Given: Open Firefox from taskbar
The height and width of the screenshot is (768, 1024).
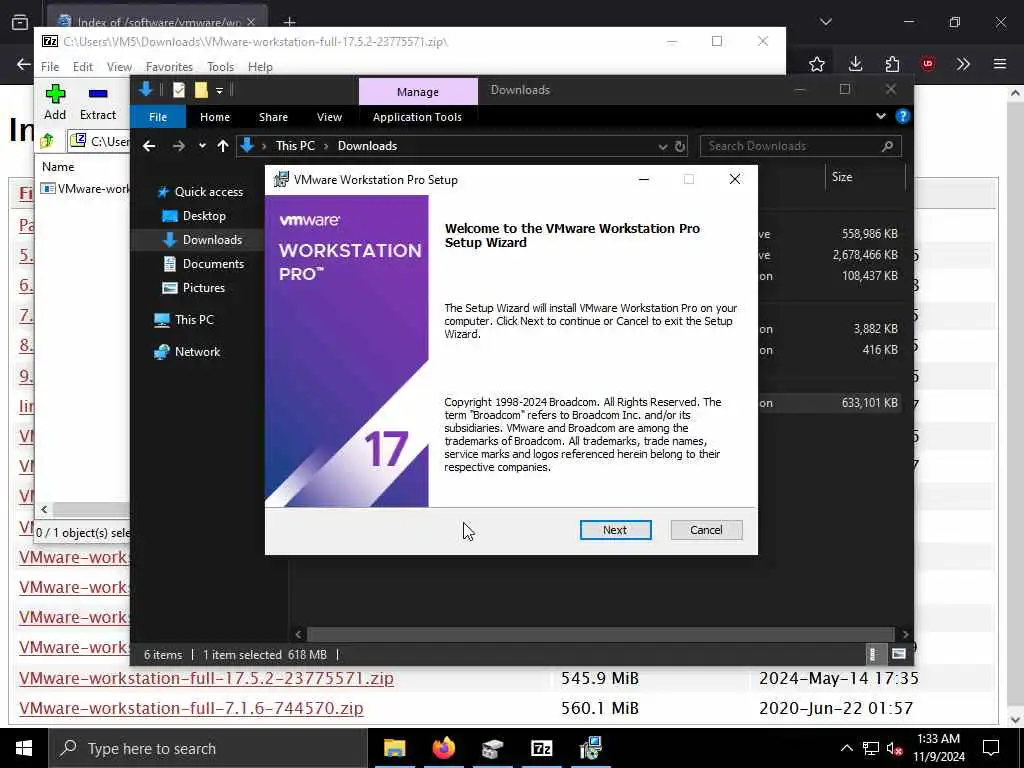Looking at the screenshot, I should 443,748.
